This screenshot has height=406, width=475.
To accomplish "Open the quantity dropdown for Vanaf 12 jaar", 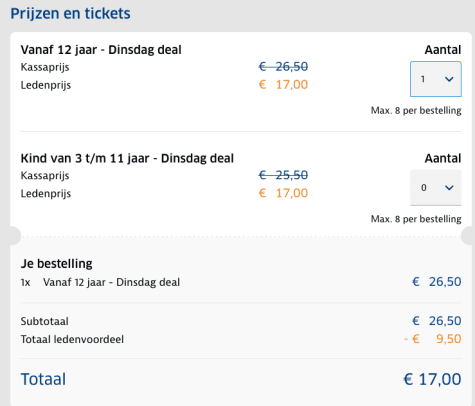I will [x=436, y=79].
